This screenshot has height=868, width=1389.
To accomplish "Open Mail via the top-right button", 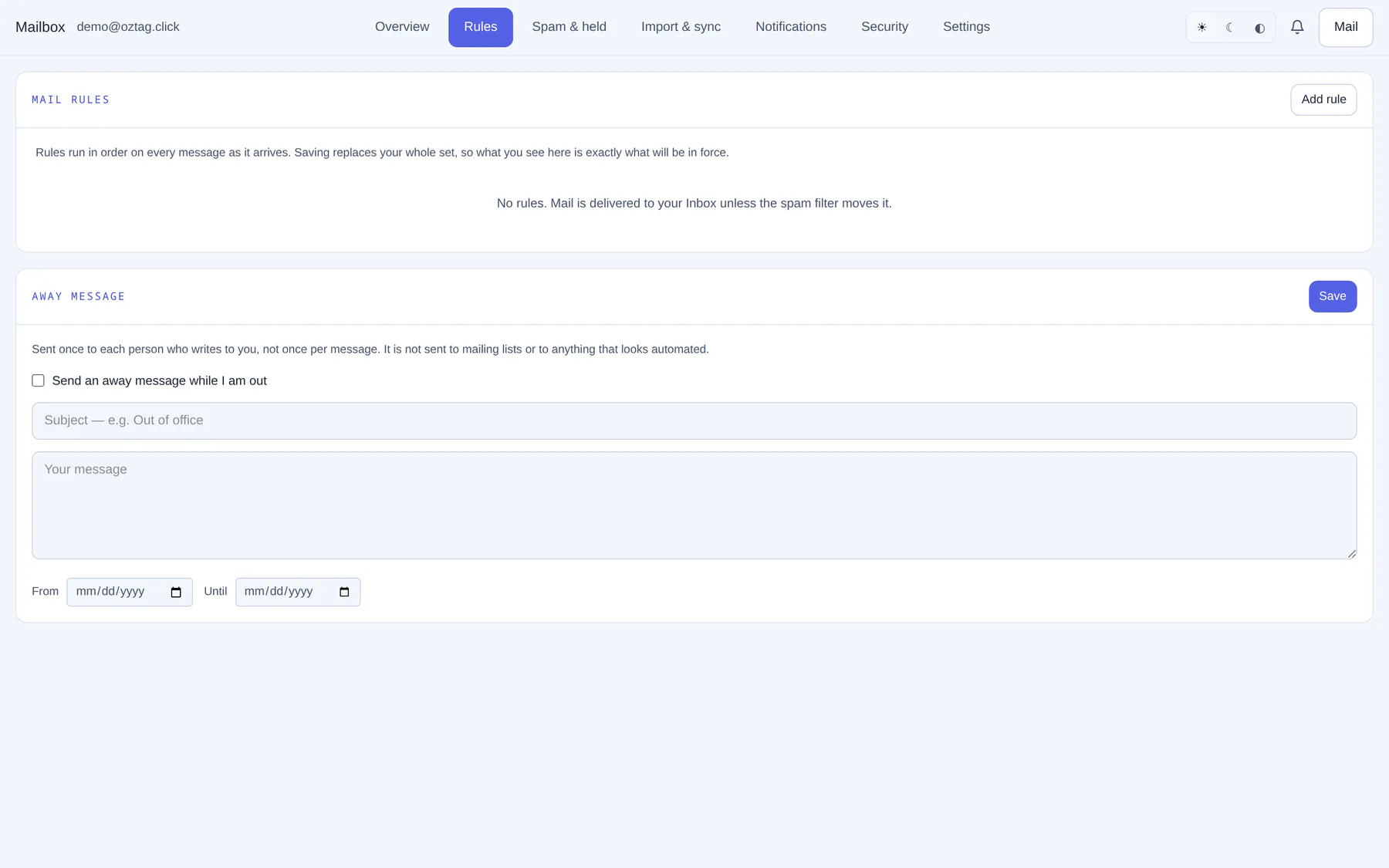I will click(1346, 27).
